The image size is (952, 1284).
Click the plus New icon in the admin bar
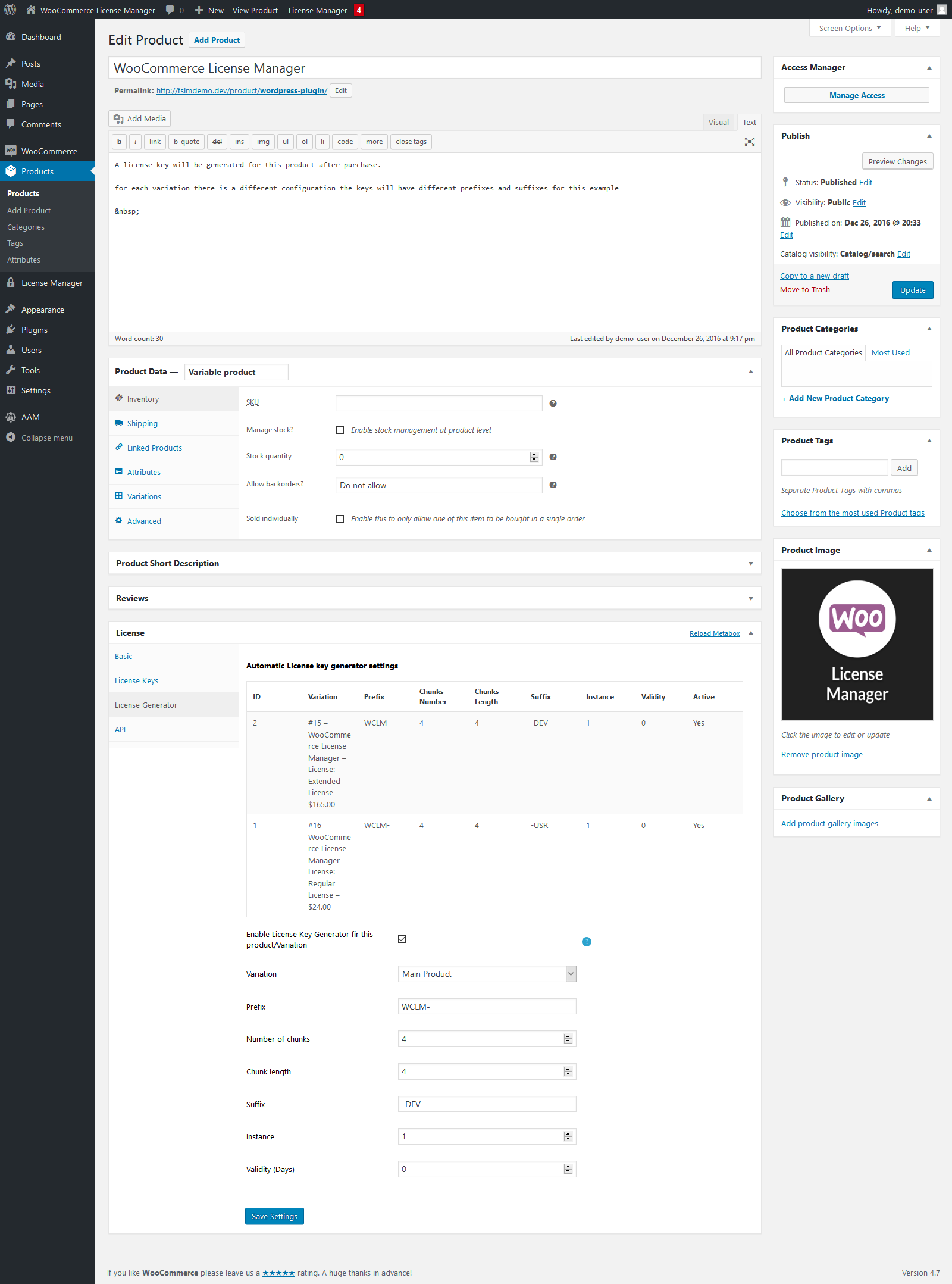pyautogui.click(x=199, y=10)
